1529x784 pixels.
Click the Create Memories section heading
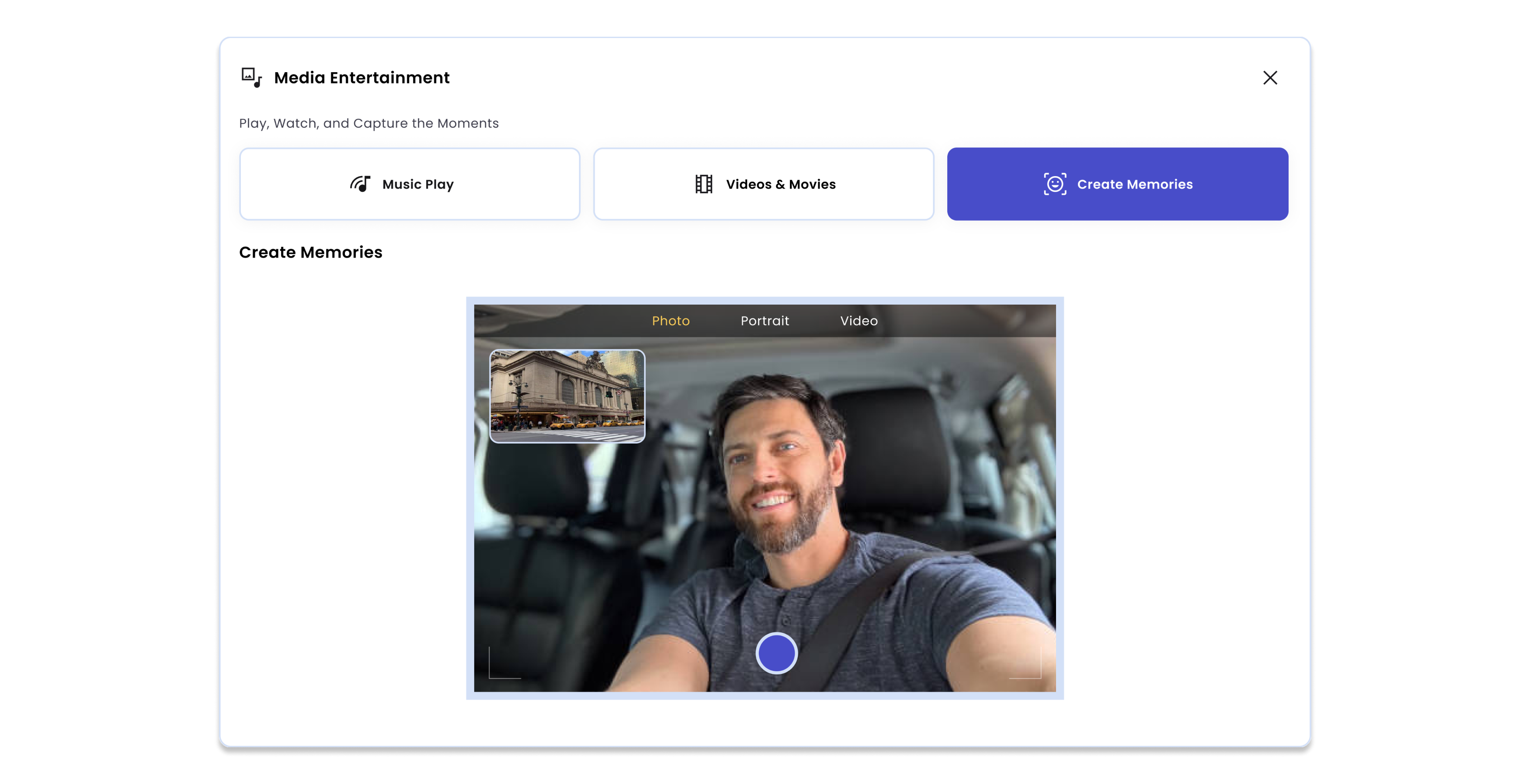pos(310,252)
